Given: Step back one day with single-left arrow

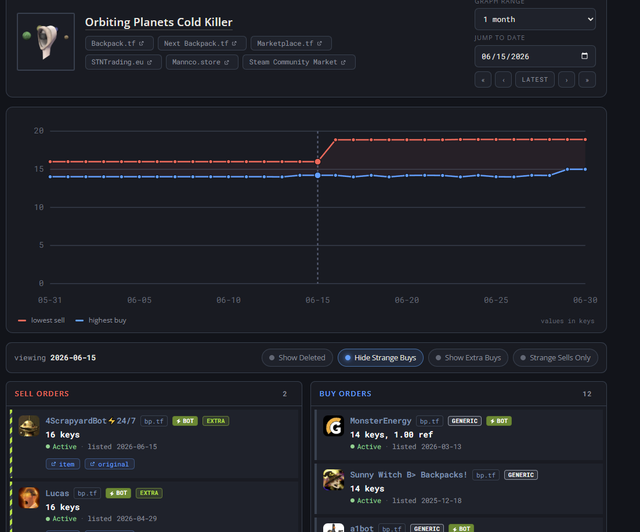Looking at the screenshot, I should pyautogui.click(x=503, y=80).
